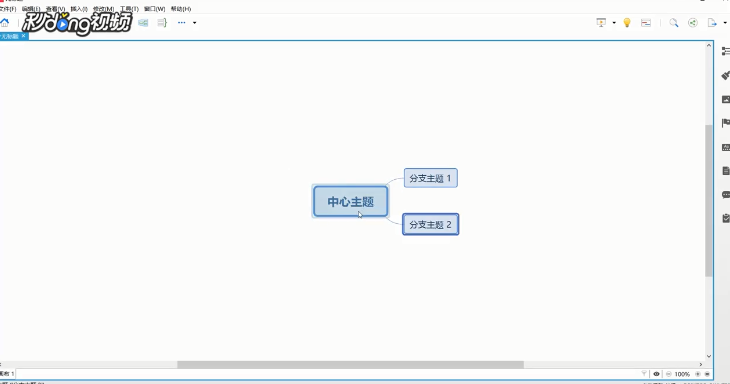
Task: Click the horizontal scrollbar right arrow
Action: click(x=701, y=364)
